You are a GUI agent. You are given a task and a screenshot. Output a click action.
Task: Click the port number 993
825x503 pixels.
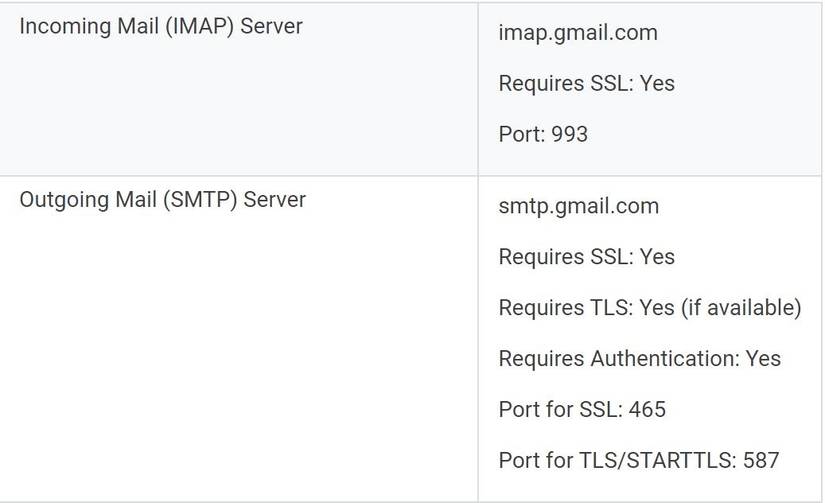pyautogui.click(x=569, y=134)
